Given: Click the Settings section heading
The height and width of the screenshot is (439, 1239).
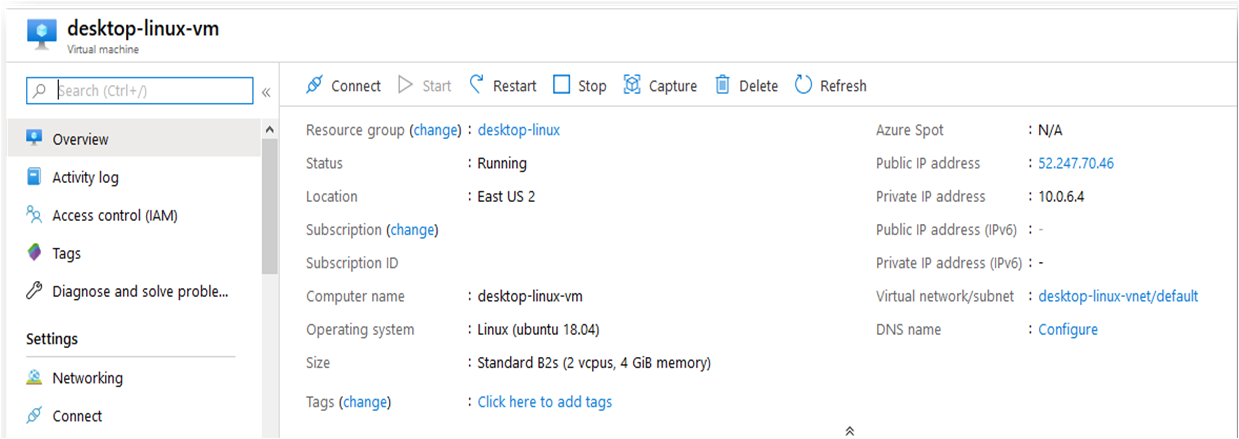Looking at the screenshot, I should pyautogui.click(x=52, y=339).
